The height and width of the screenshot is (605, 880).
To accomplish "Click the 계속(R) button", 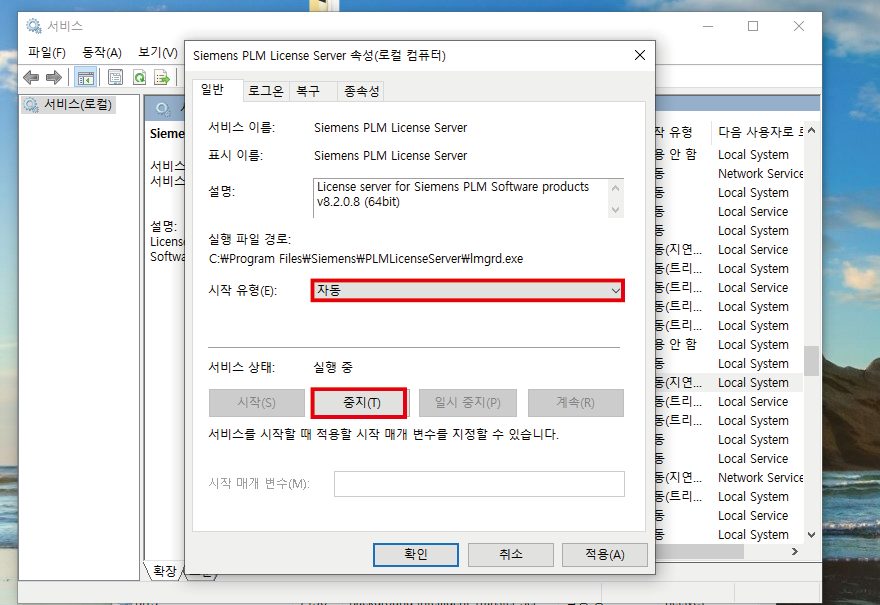I will pyautogui.click(x=575, y=402).
